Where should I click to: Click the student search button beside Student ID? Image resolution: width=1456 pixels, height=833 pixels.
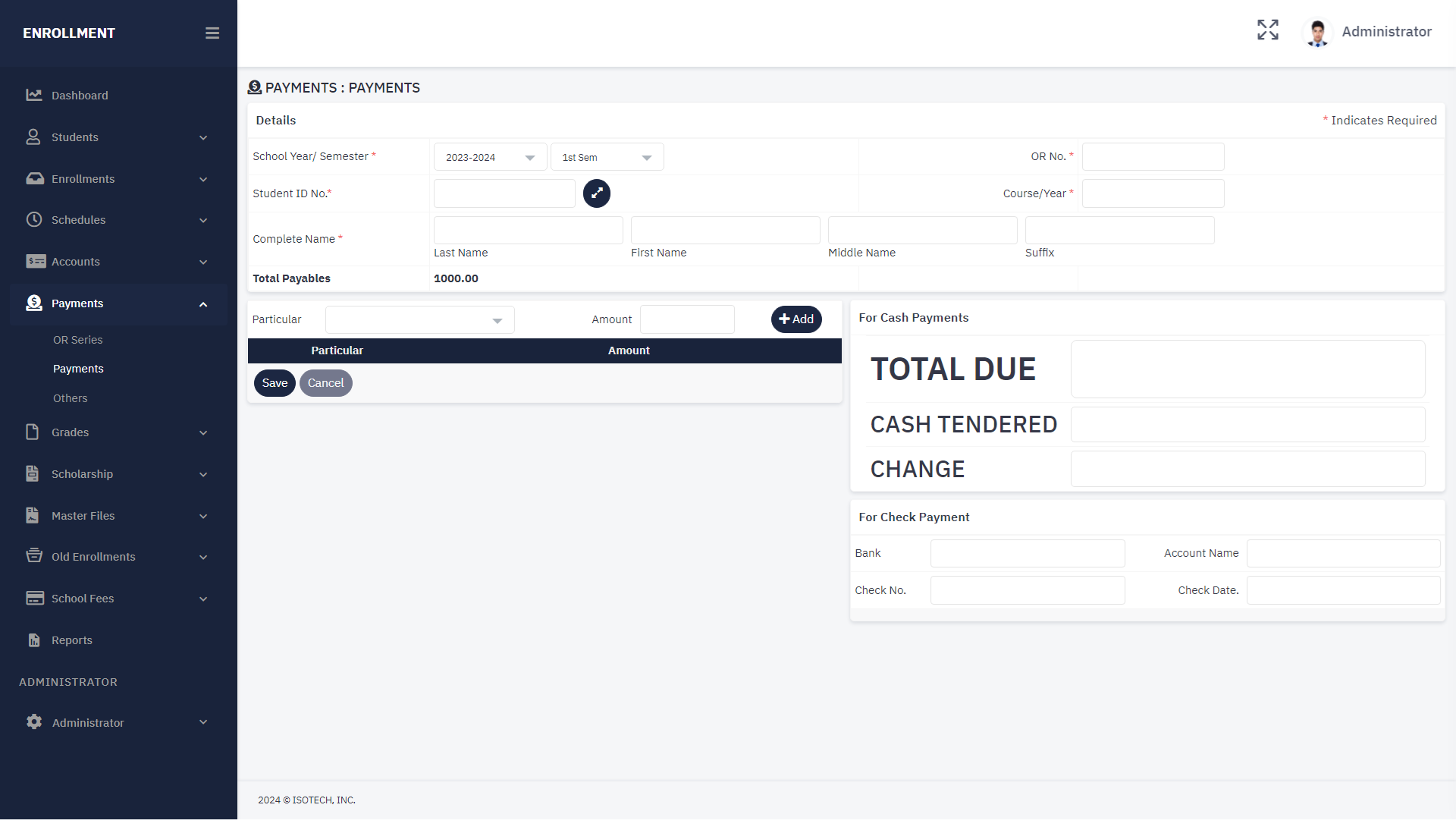(x=596, y=193)
